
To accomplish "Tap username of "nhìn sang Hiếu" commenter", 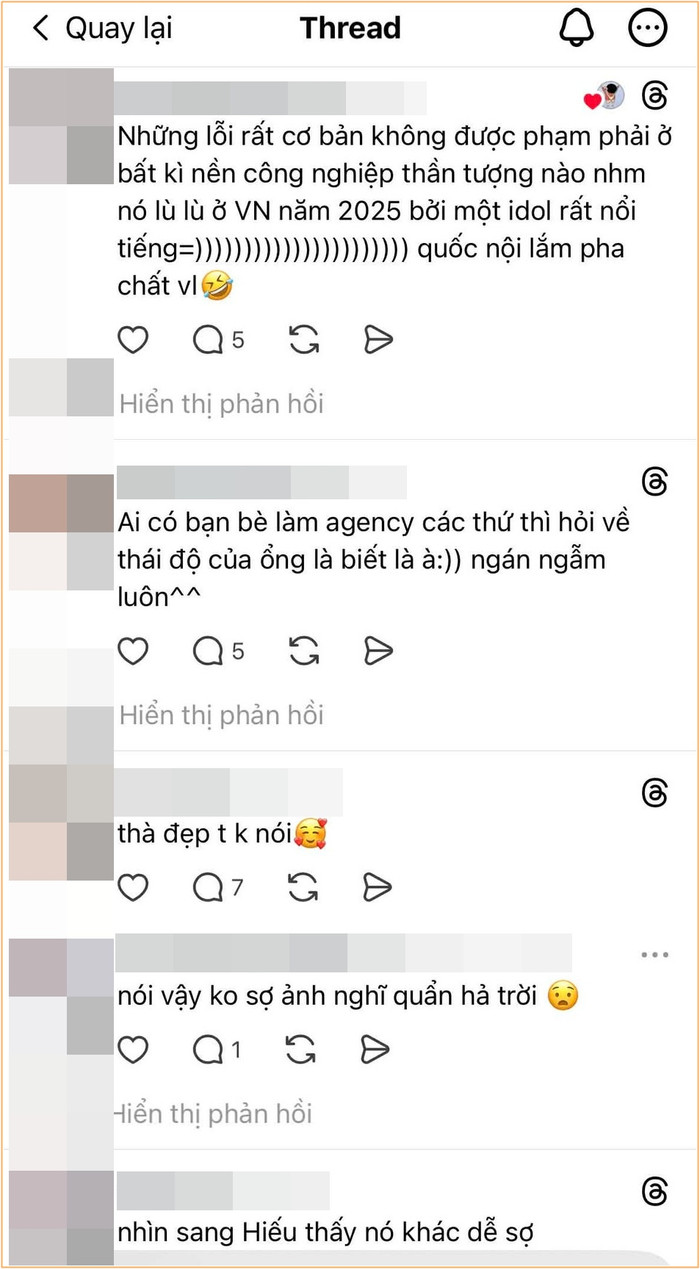I will point(223,1190).
